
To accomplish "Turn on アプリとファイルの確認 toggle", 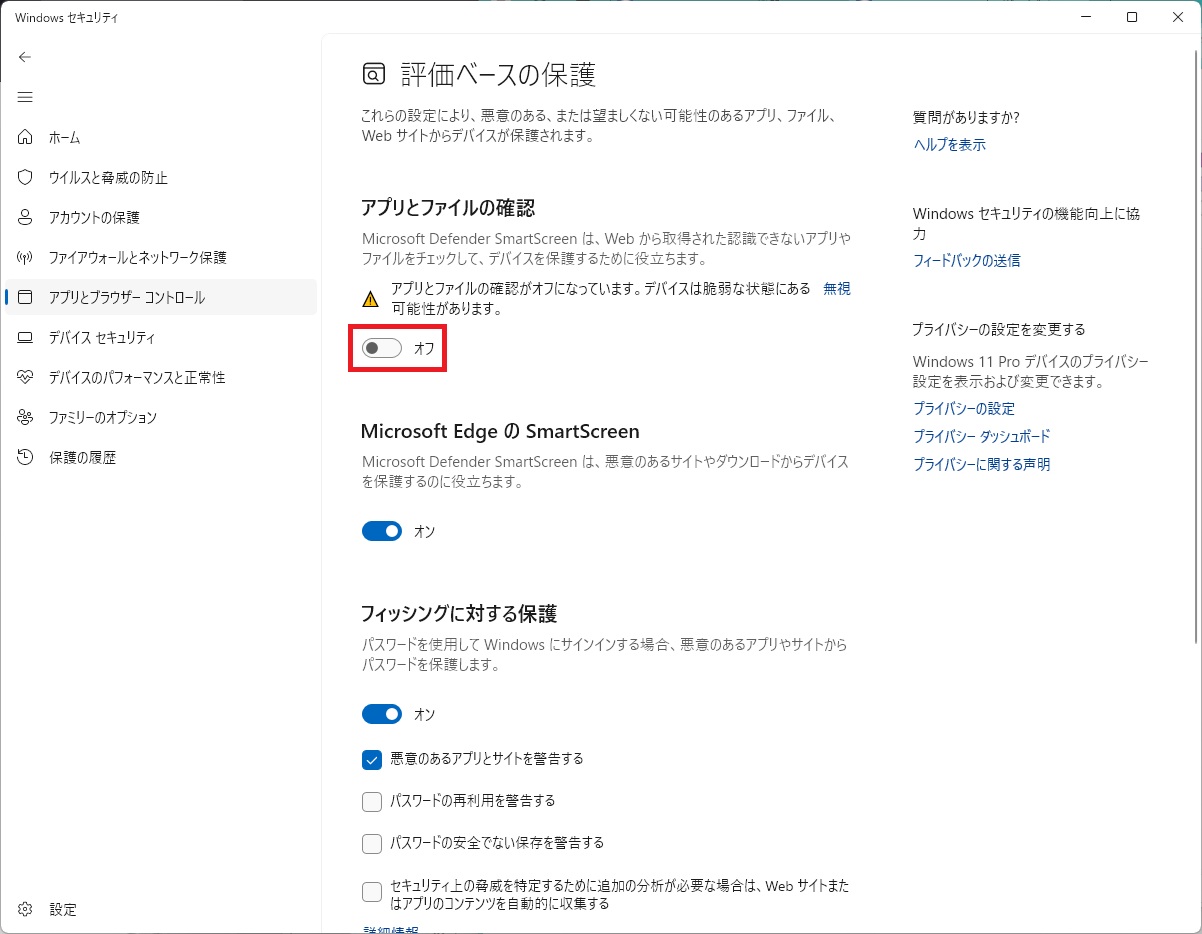I will 382,348.
